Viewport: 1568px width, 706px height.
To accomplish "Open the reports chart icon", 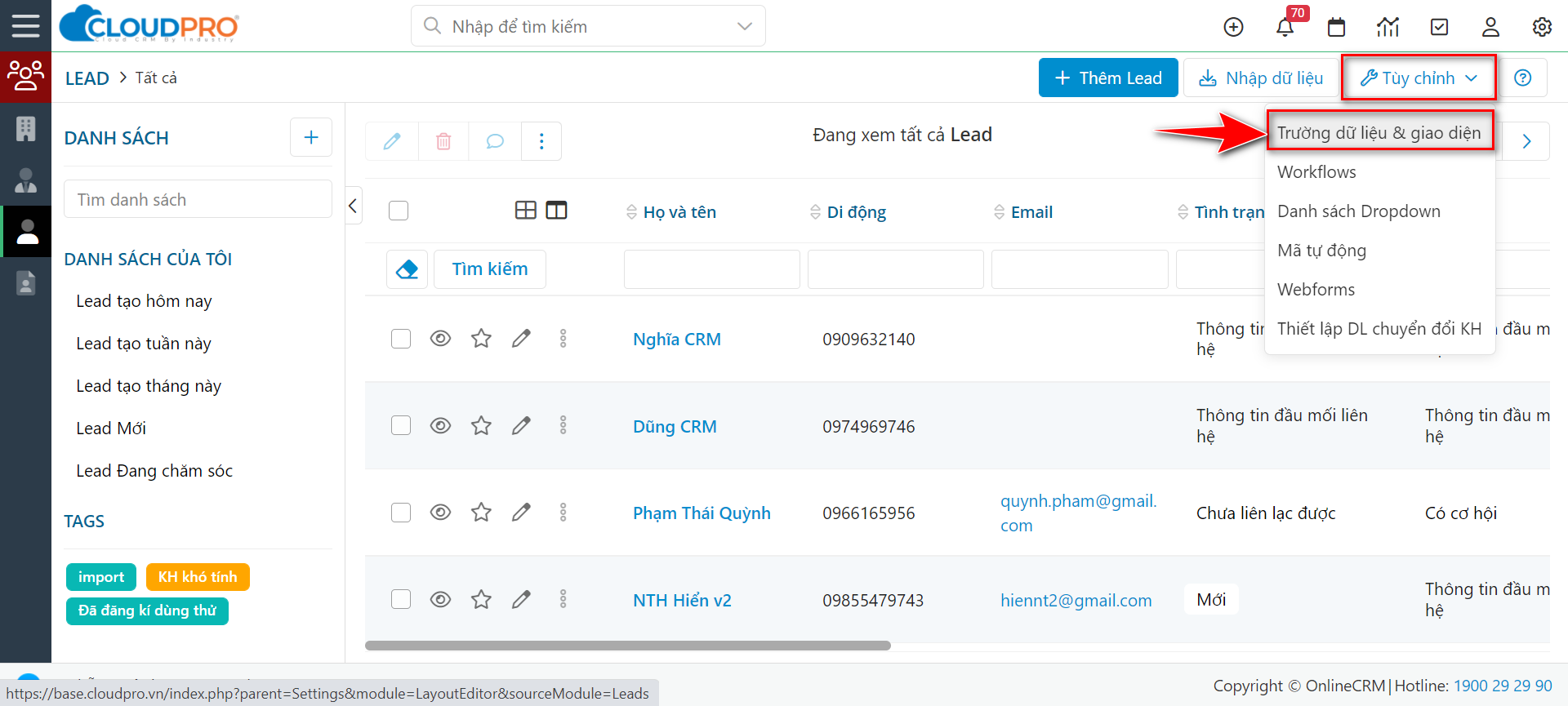I will [1388, 27].
